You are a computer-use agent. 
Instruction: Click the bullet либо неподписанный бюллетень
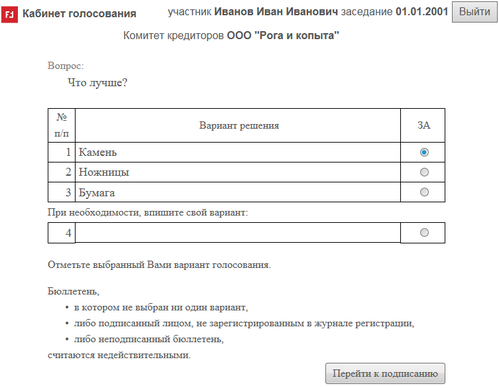149,339
